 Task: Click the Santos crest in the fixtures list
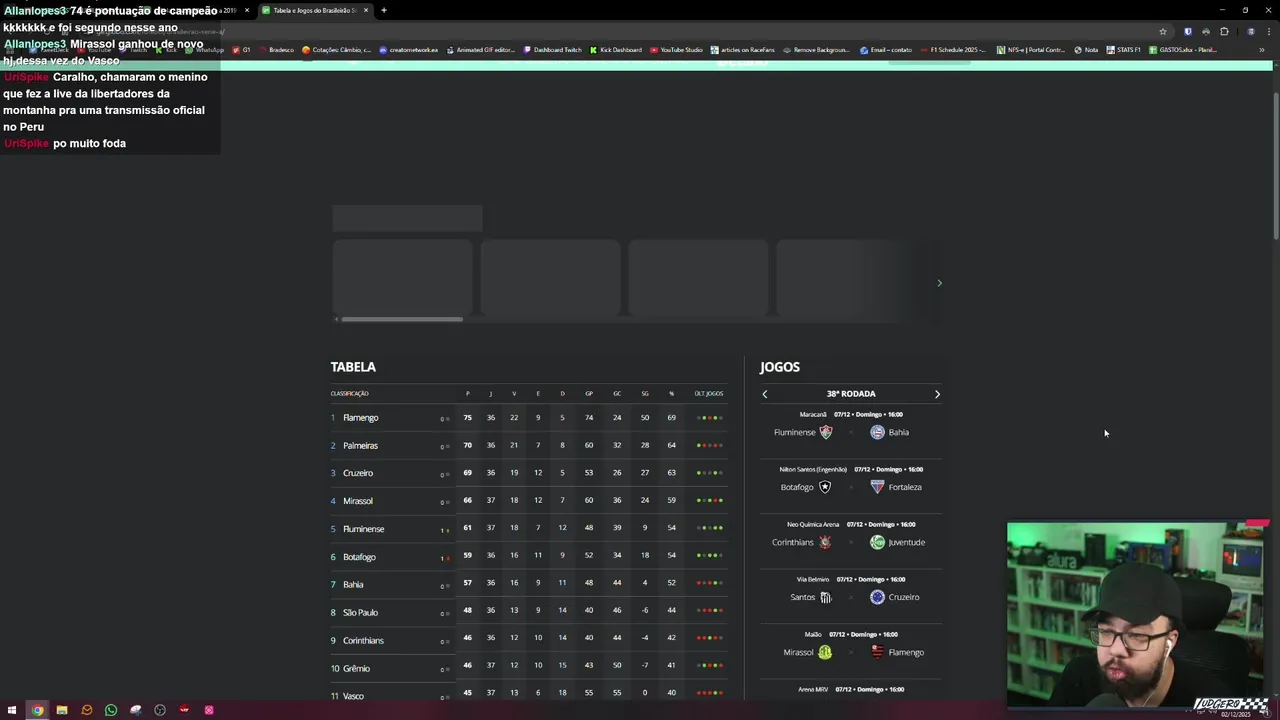click(x=826, y=597)
